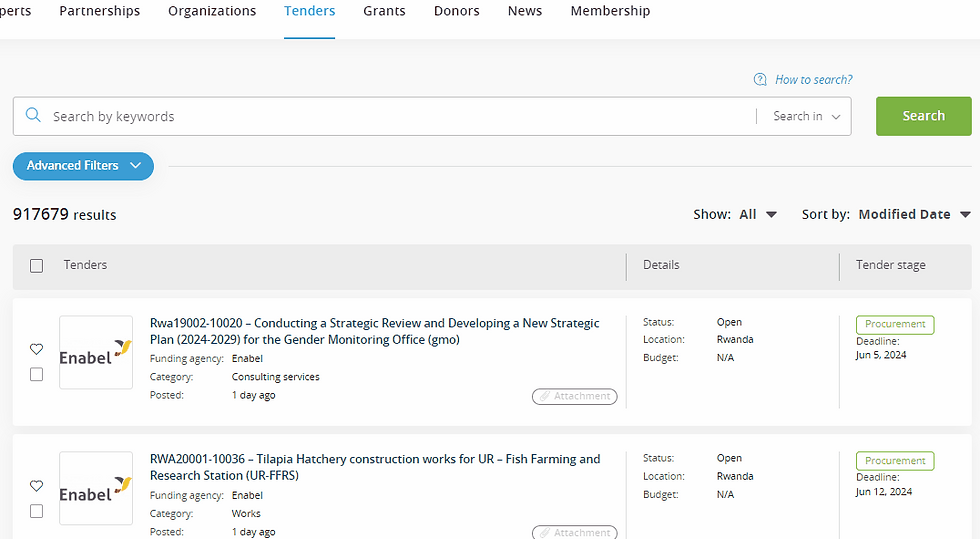Screen dimensions: 980x539
Task: Switch to the Grants tab
Action: point(384,11)
